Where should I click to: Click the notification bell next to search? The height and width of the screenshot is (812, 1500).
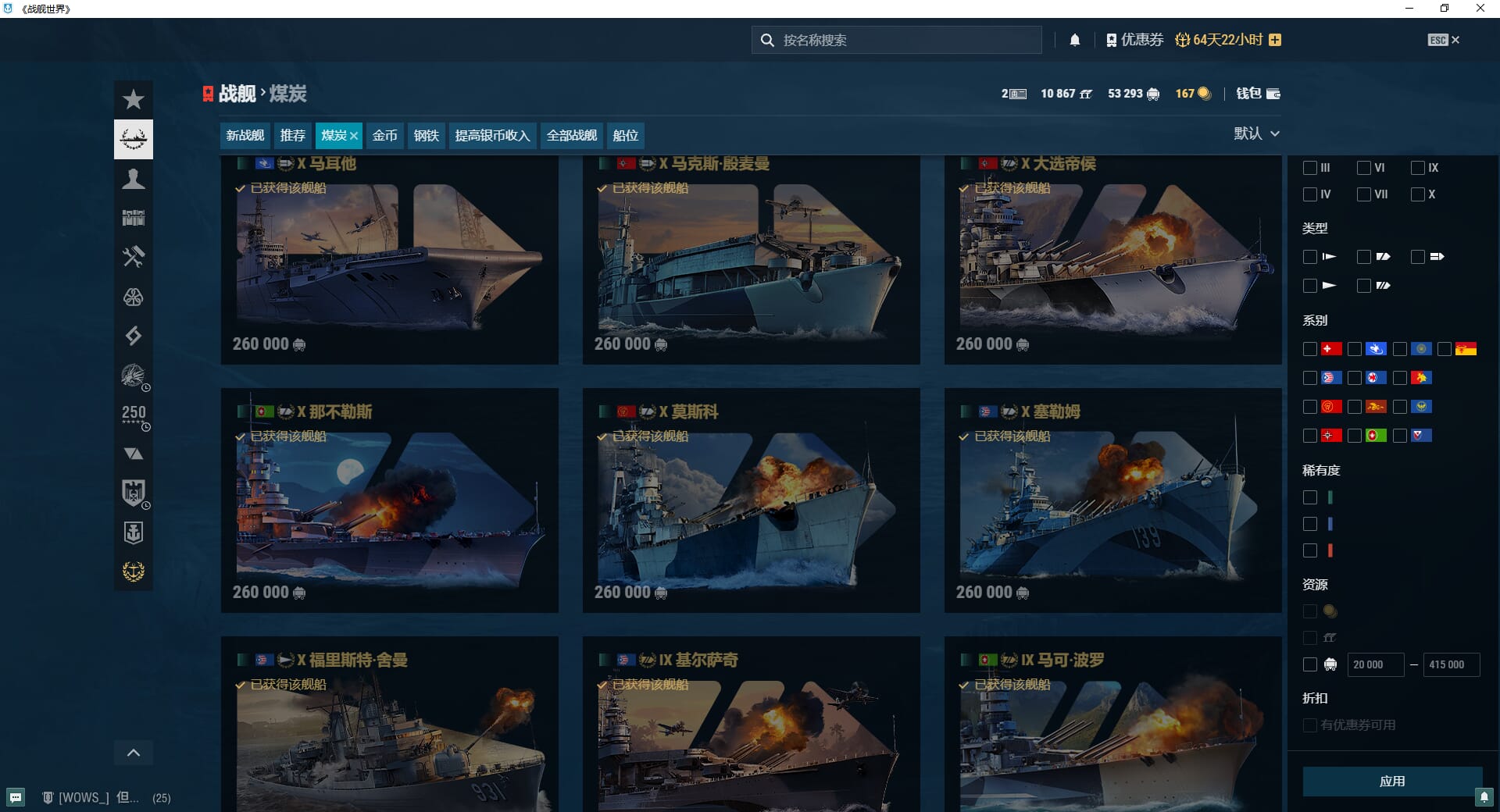[1075, 40]
